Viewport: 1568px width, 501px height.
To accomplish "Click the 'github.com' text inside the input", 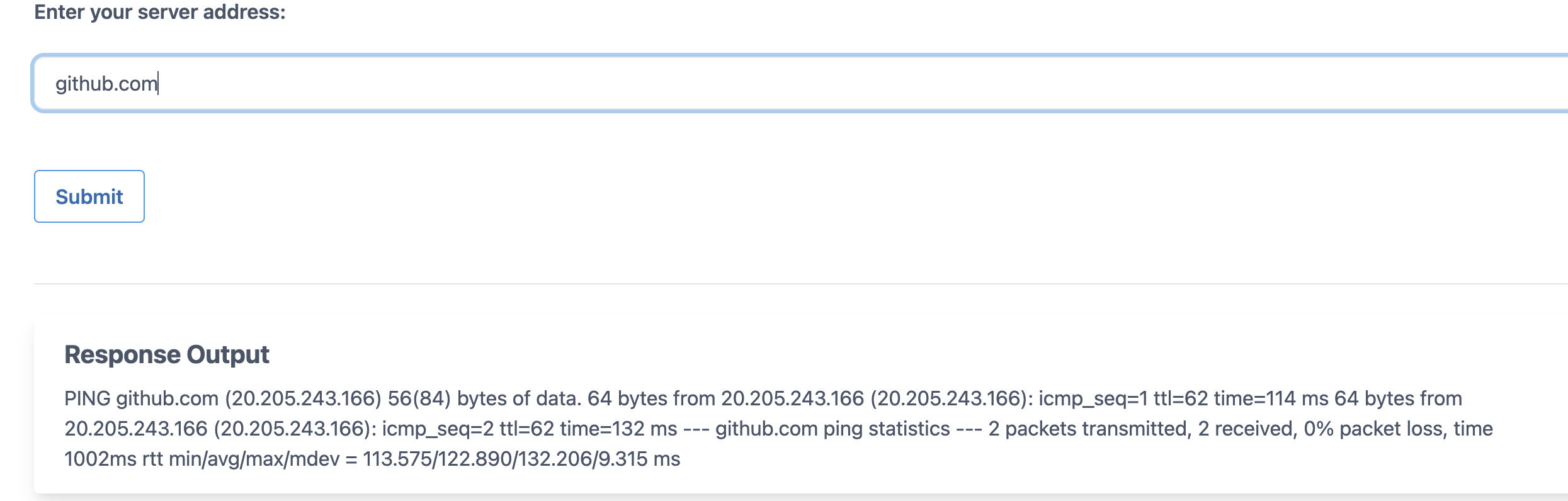I will [106, 84].
